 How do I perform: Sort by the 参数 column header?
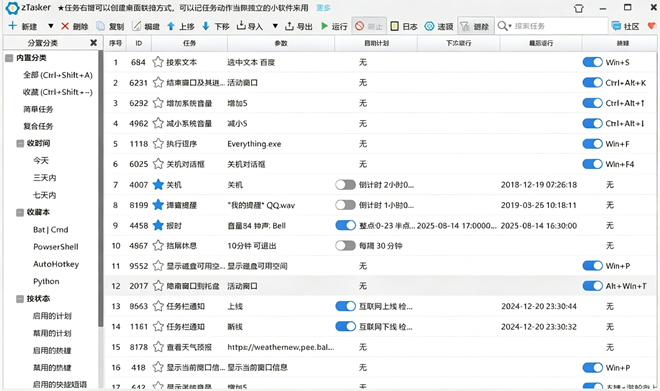281,43
